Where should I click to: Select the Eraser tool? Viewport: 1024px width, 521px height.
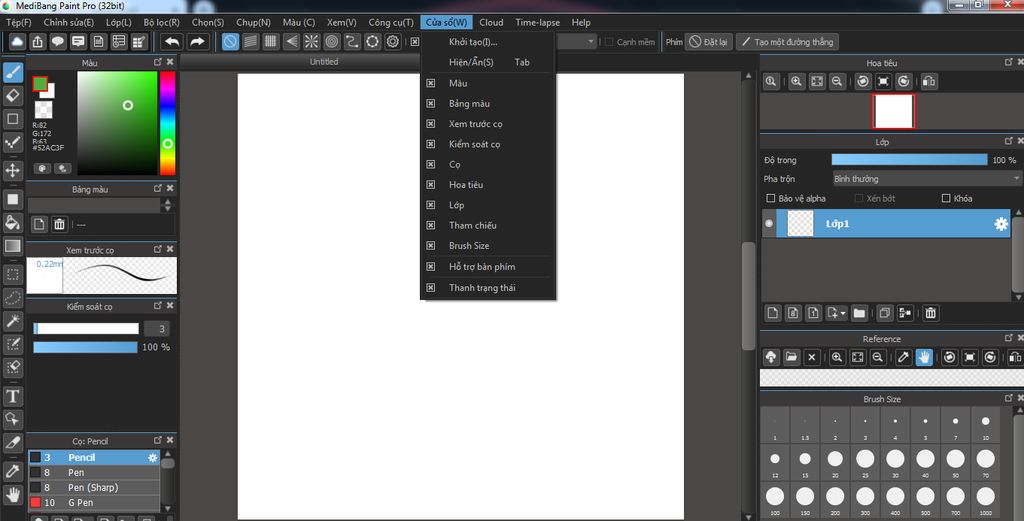coord(13,96)
